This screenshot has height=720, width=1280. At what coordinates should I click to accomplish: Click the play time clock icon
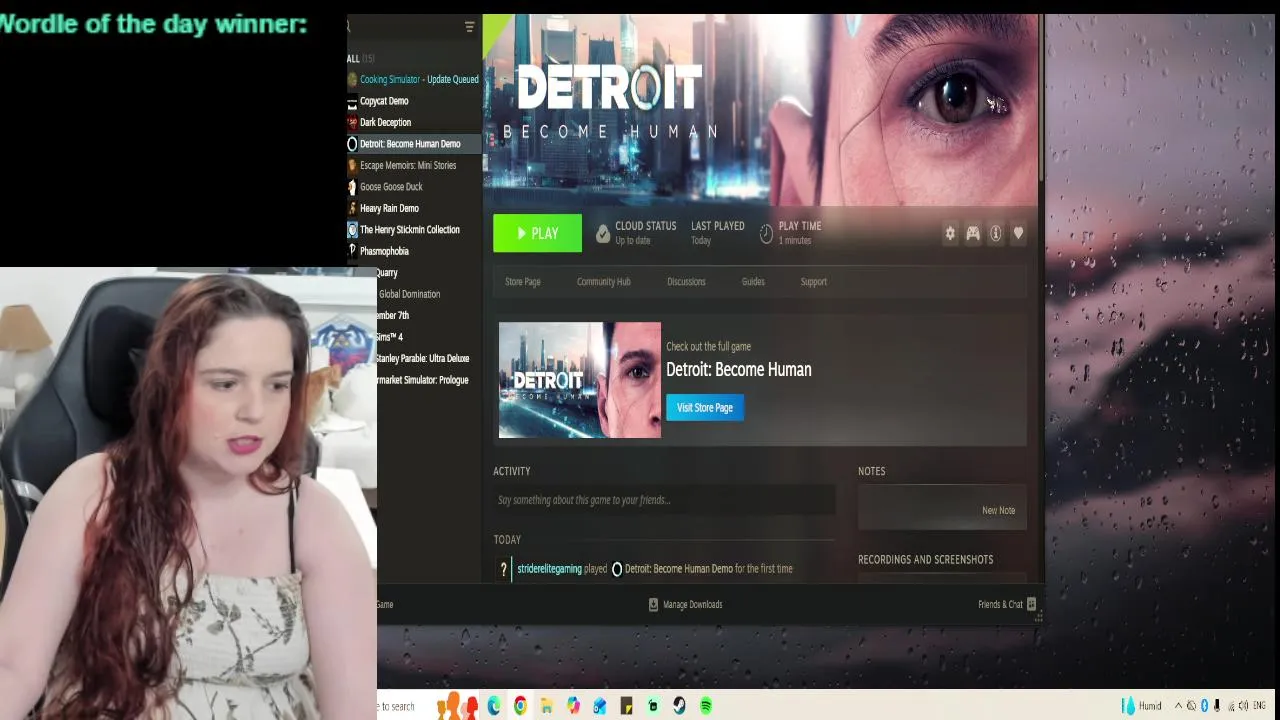[x=766, y=233]
